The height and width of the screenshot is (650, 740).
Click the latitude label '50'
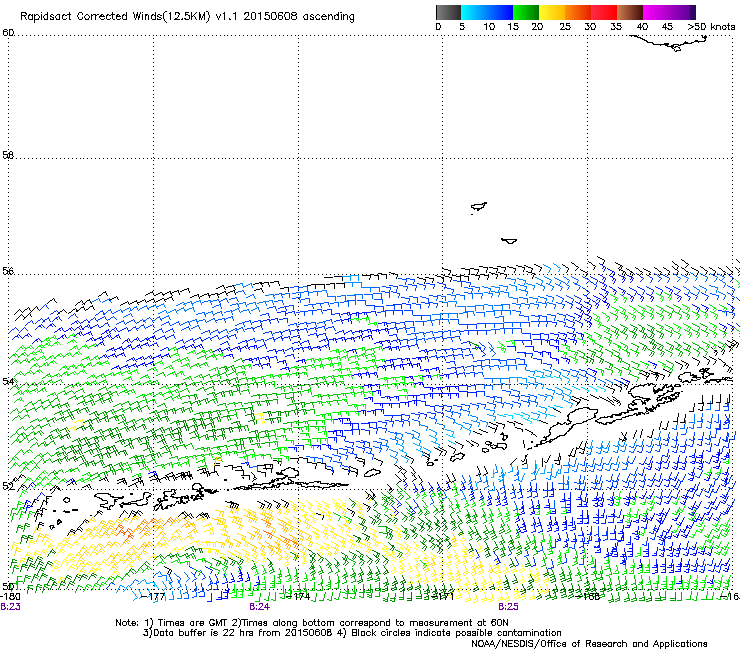[8, 586]
